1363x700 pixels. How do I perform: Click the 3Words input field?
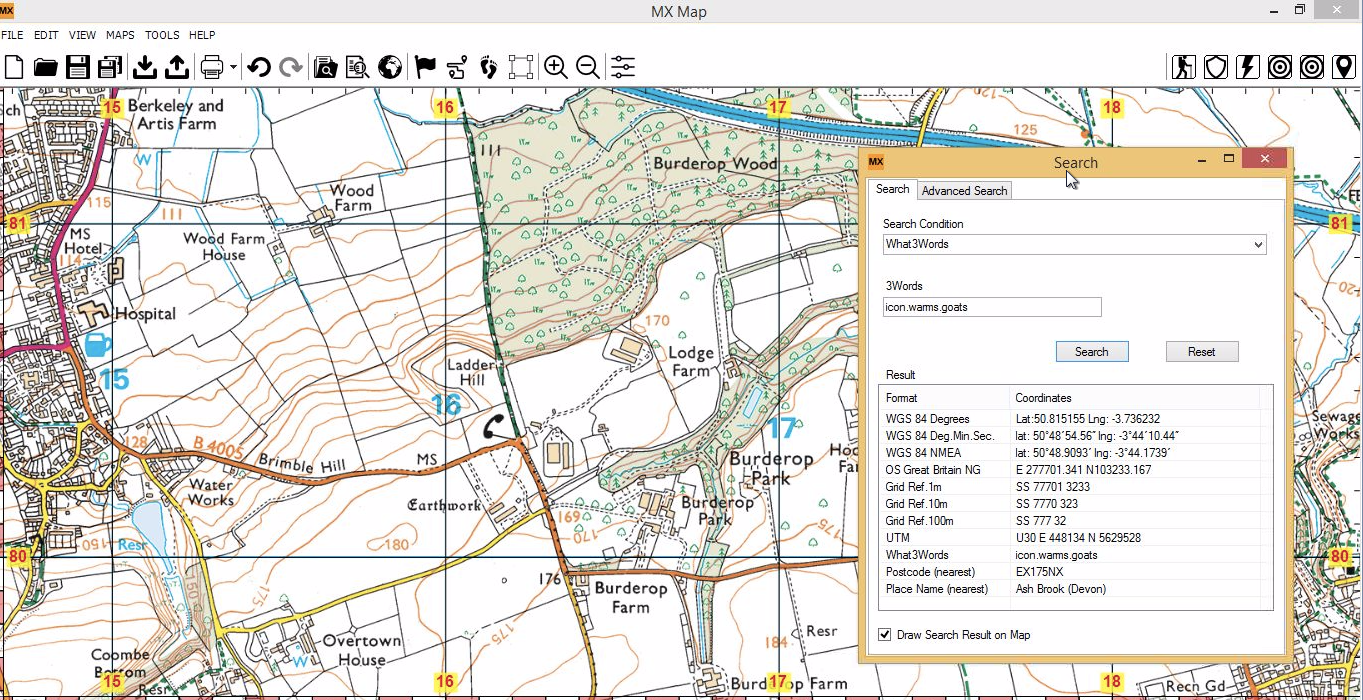click(992, 308)
